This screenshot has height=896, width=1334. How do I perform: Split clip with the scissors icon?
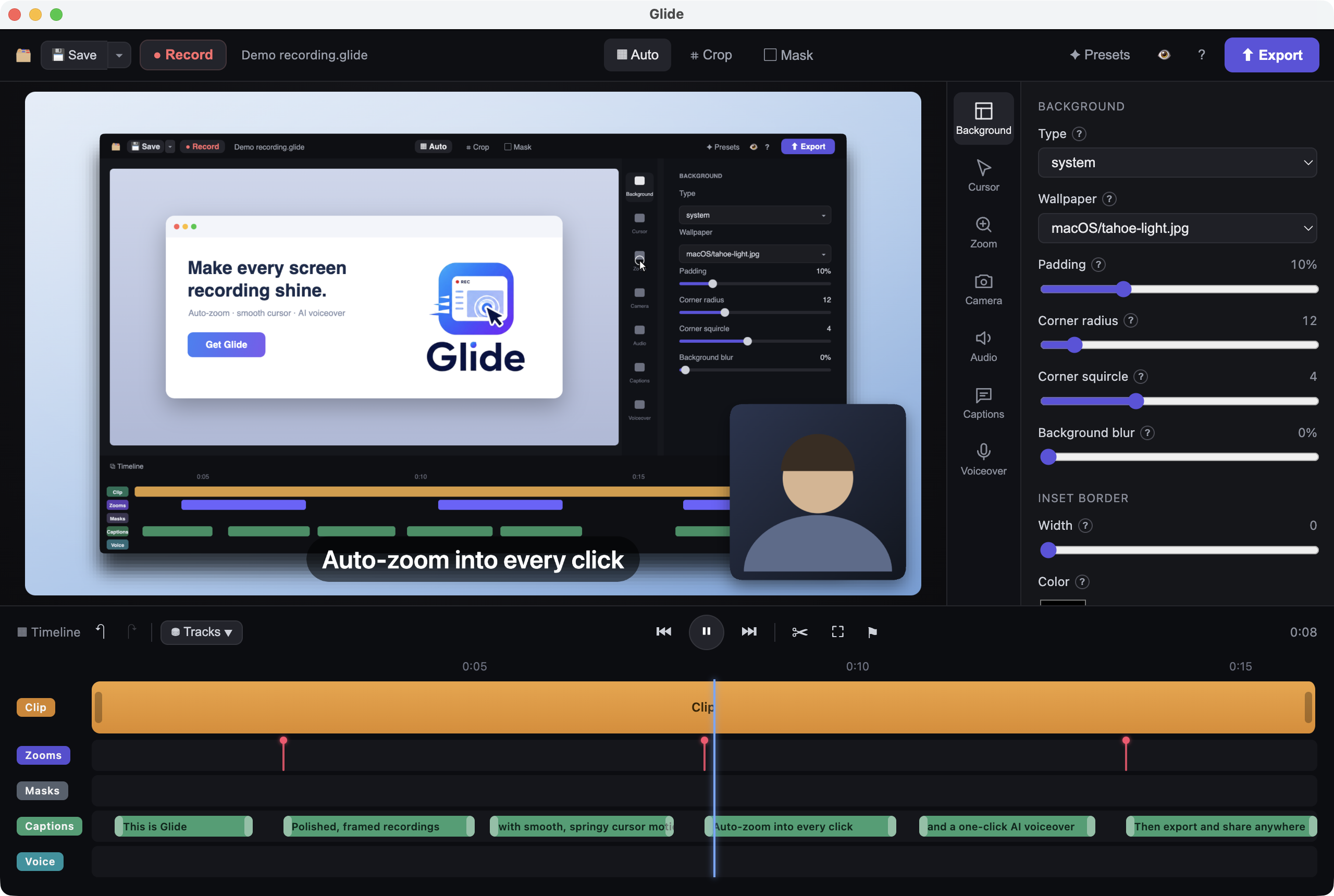click(799, 631)
